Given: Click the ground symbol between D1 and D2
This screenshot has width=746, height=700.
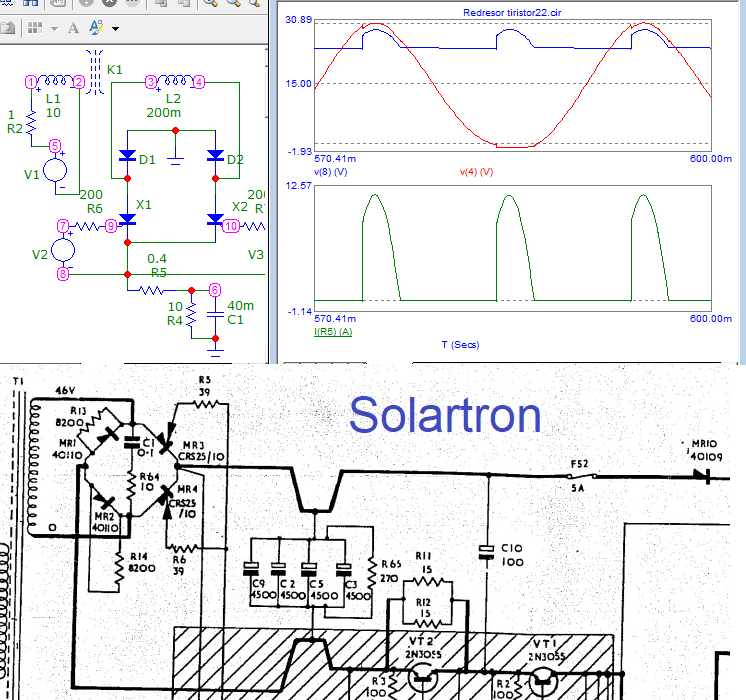Looking at the screenshot, I should [176, 161].
